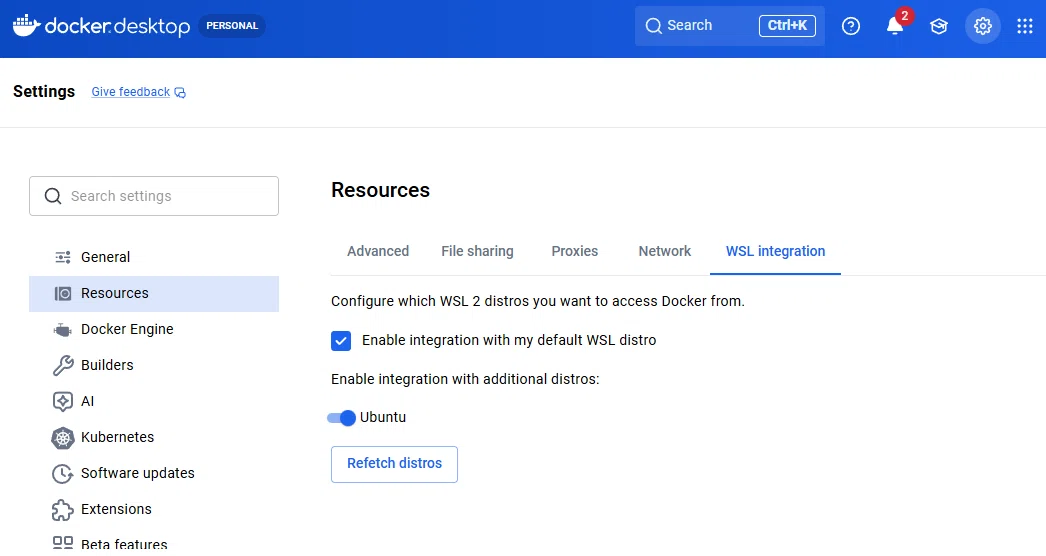
Task: Click the 'Ubuntu' distro label
Action: point(383,418)
